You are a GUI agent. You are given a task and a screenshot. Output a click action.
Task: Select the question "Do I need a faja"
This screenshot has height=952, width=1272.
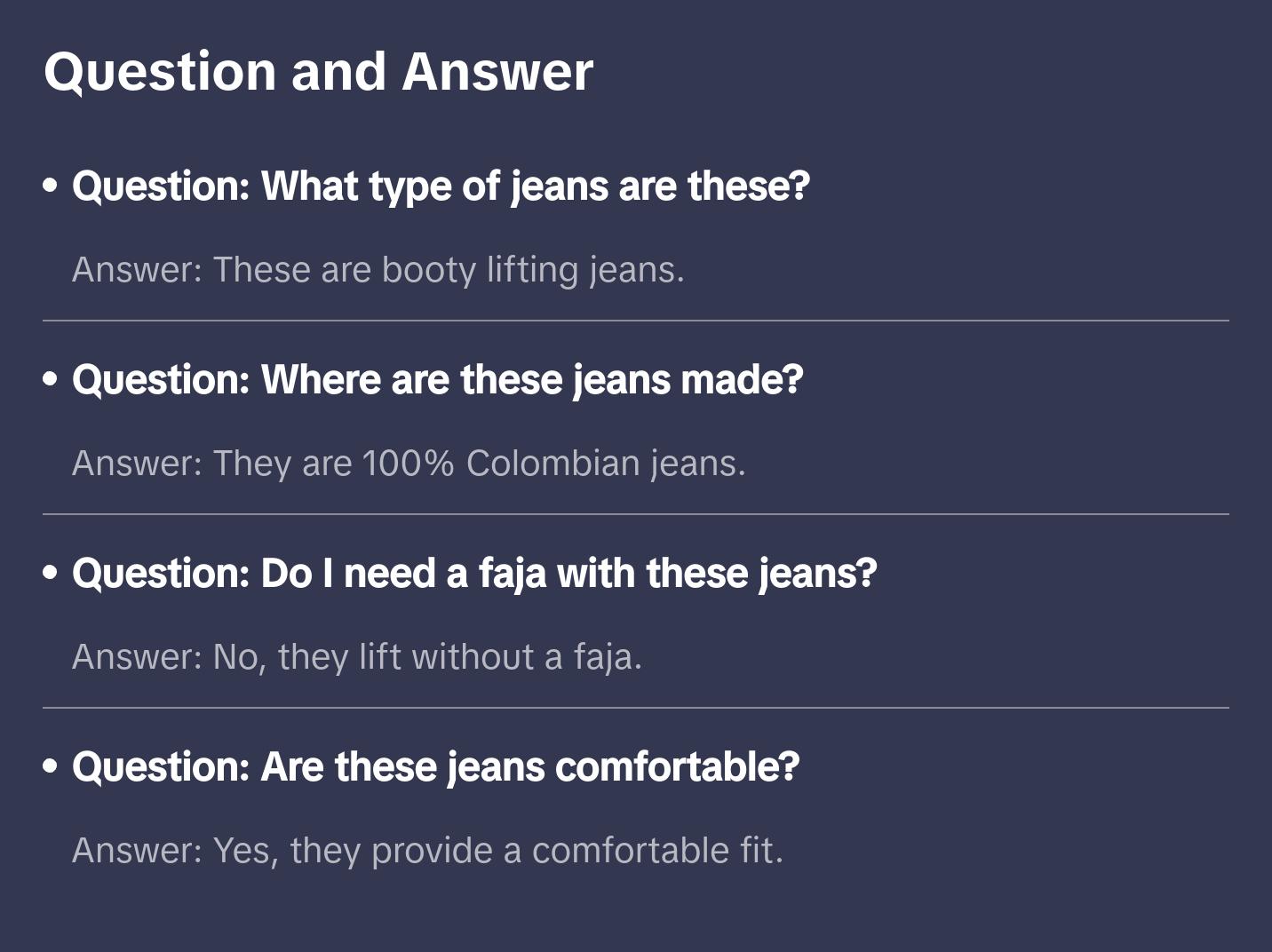tap(474, 574)
